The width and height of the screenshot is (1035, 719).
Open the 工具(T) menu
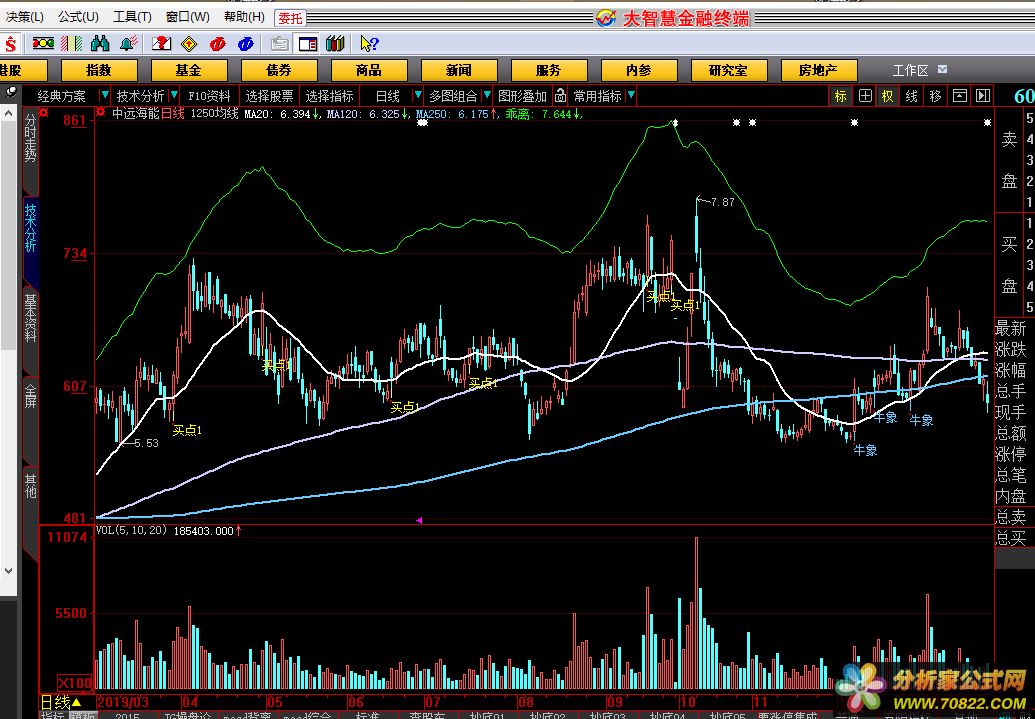(132, 17)
